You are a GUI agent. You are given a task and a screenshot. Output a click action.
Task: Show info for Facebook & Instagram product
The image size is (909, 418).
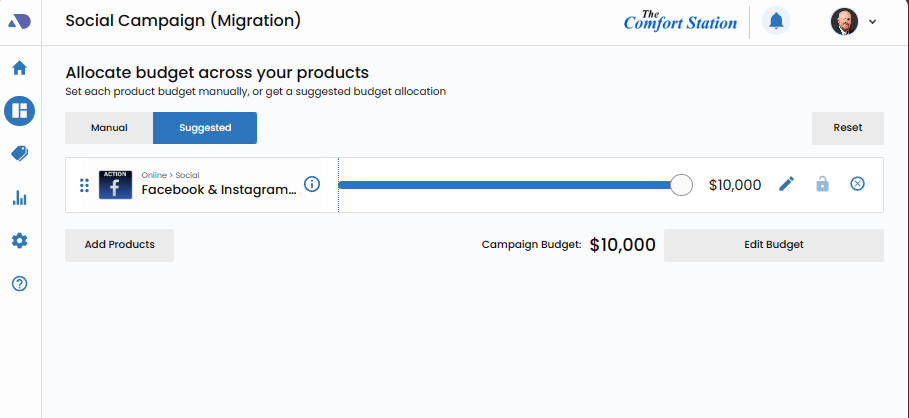click(312, 184)
